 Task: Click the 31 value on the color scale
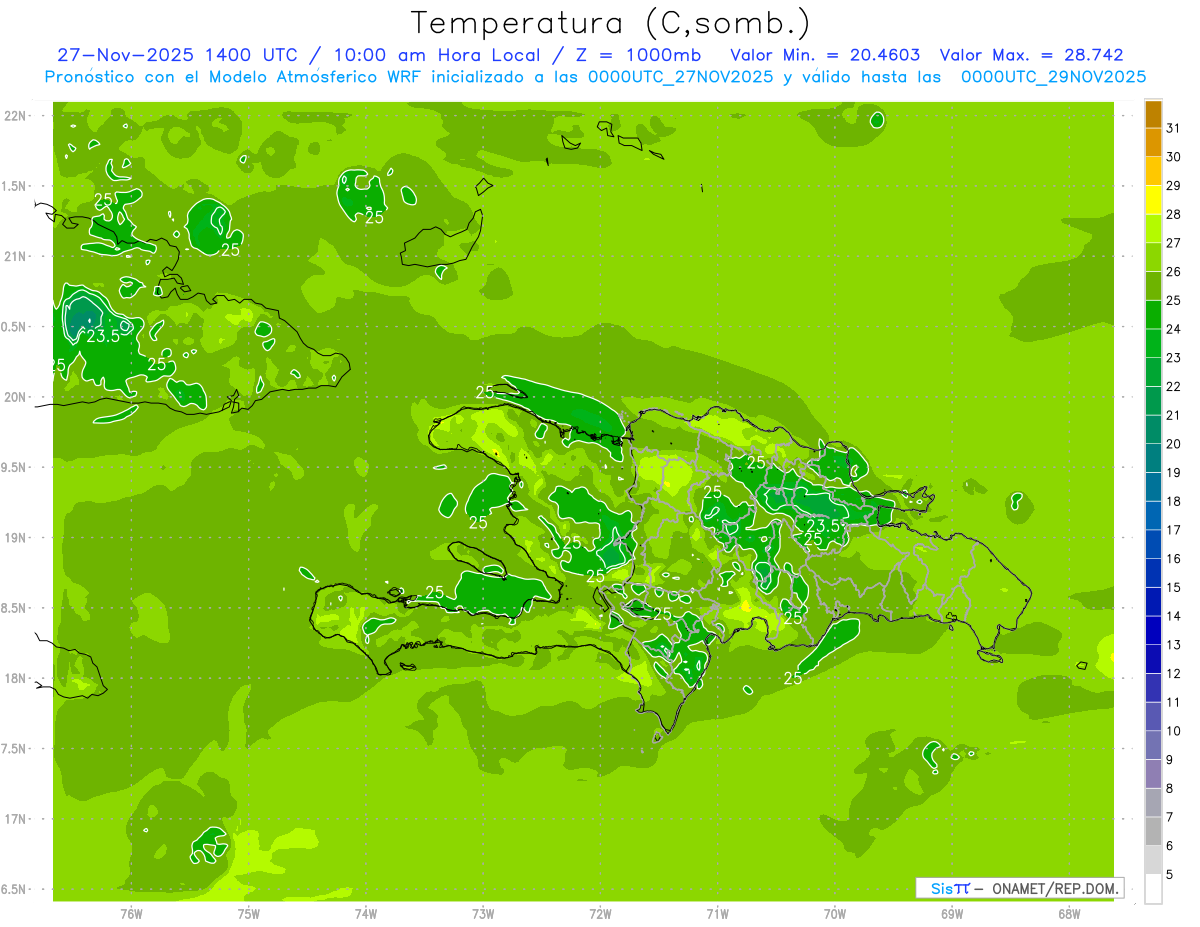point(1173,128)
